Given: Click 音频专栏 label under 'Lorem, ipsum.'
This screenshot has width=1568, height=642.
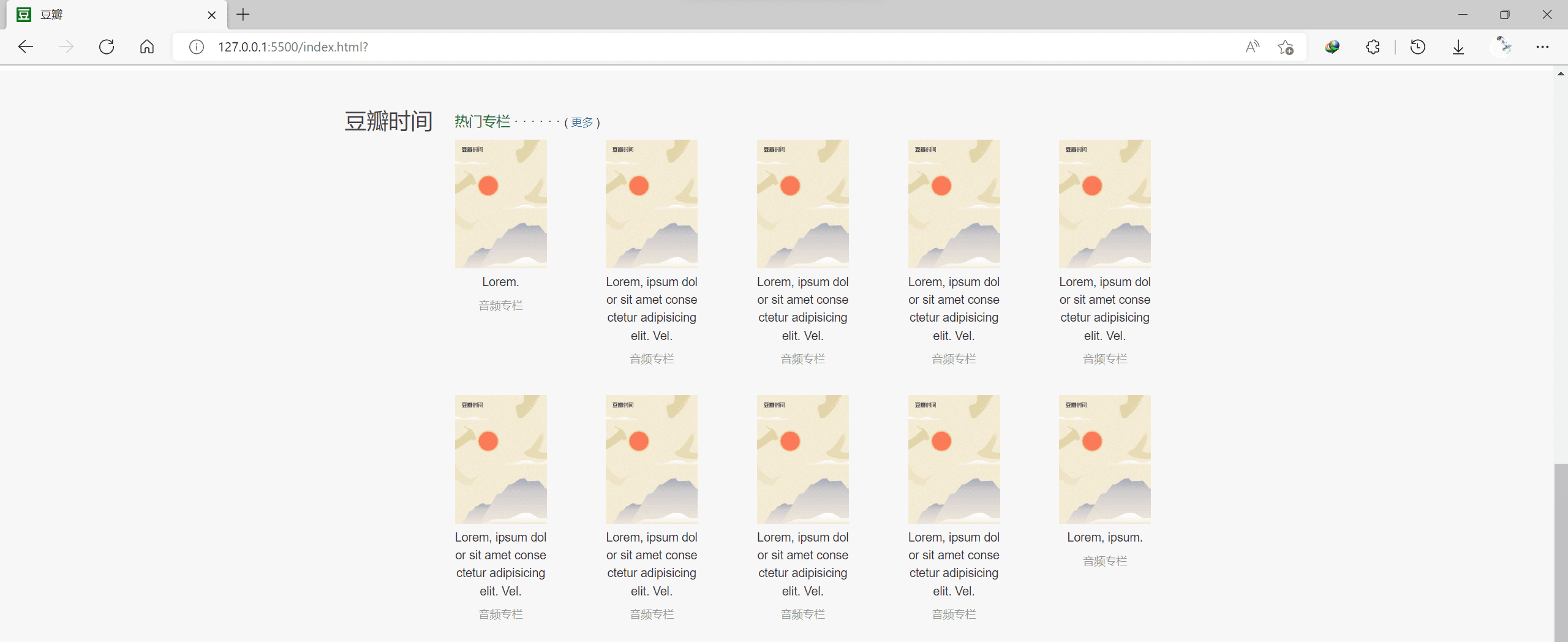Looking at the screenshot, I should 1105,561.
